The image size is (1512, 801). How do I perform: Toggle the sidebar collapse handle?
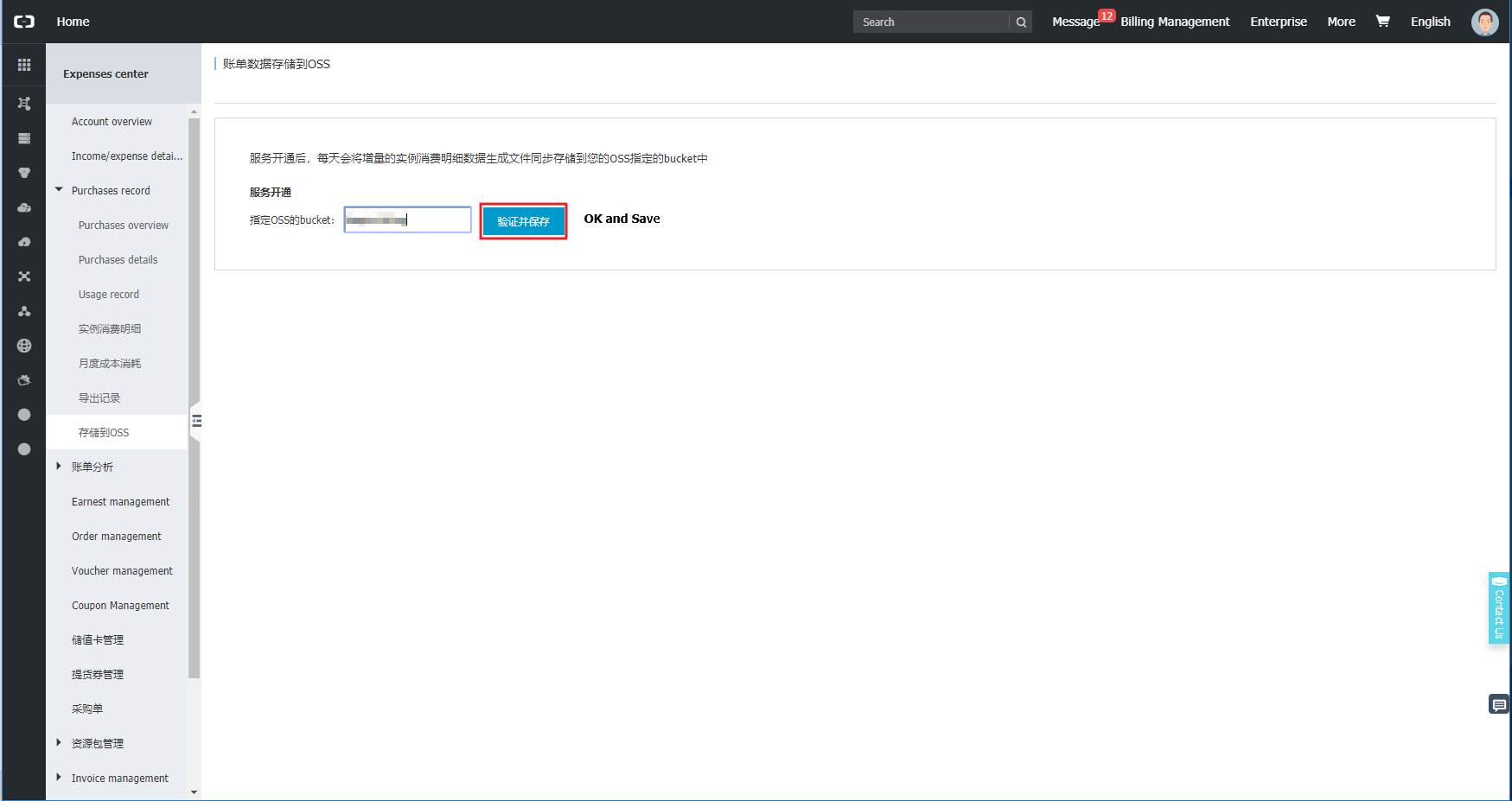coord(196,421)
